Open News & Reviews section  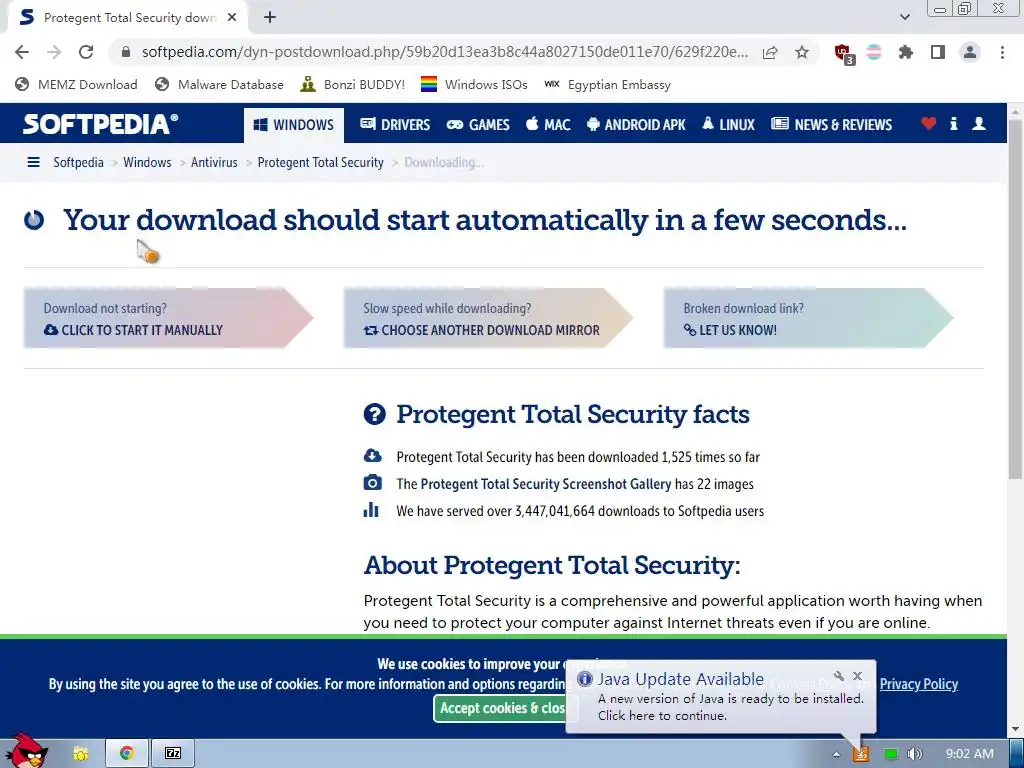(x=831, y=125)
